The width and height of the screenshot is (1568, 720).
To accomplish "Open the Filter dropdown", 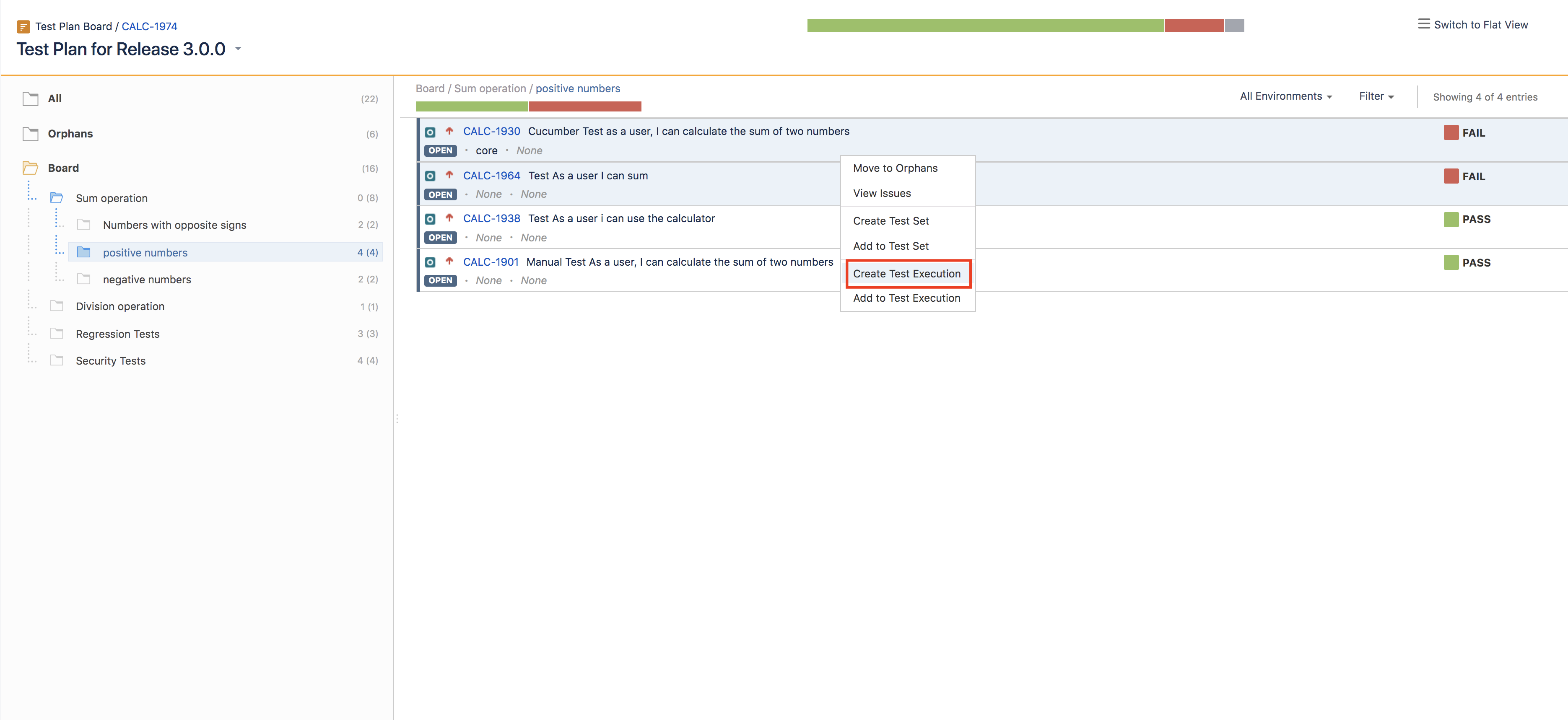I will point(1376,96).
